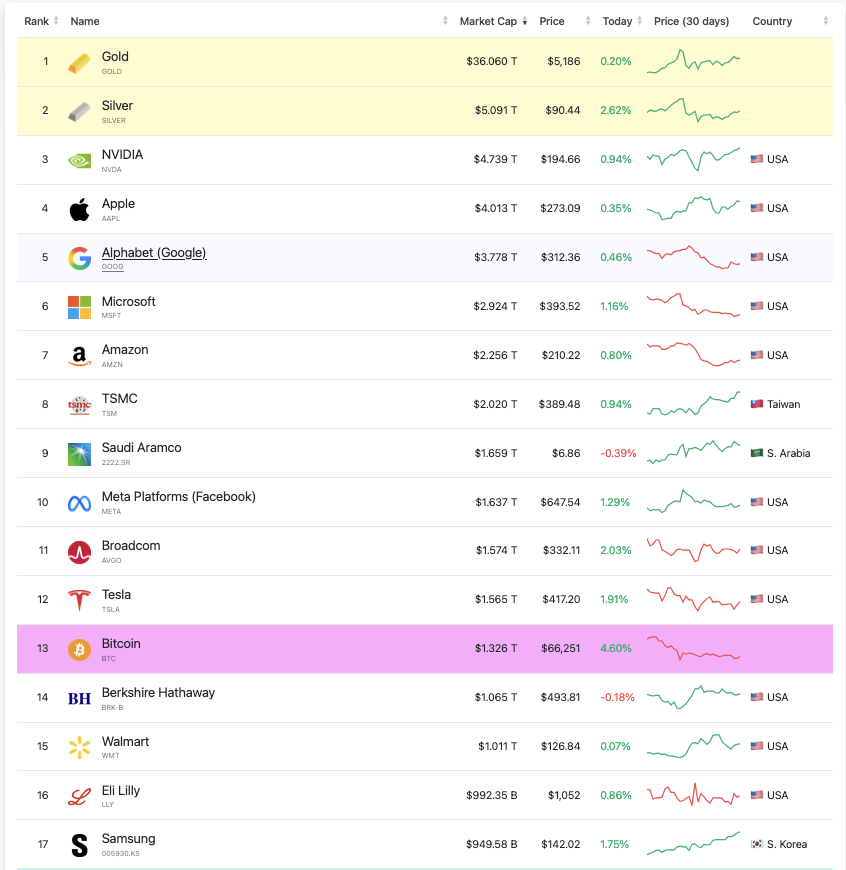846x870 pixels.
Task: Click the NVIDIA logo icon
Action: [x=79, y=160]
